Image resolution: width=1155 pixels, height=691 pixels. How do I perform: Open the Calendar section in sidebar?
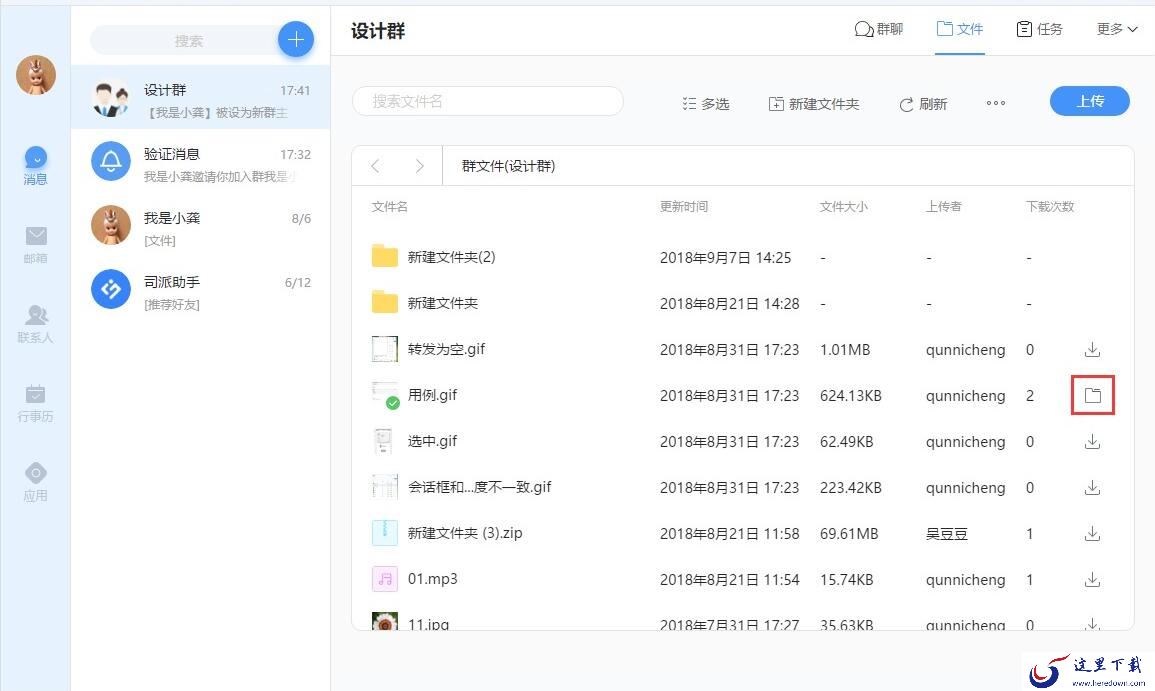point(36,402)
